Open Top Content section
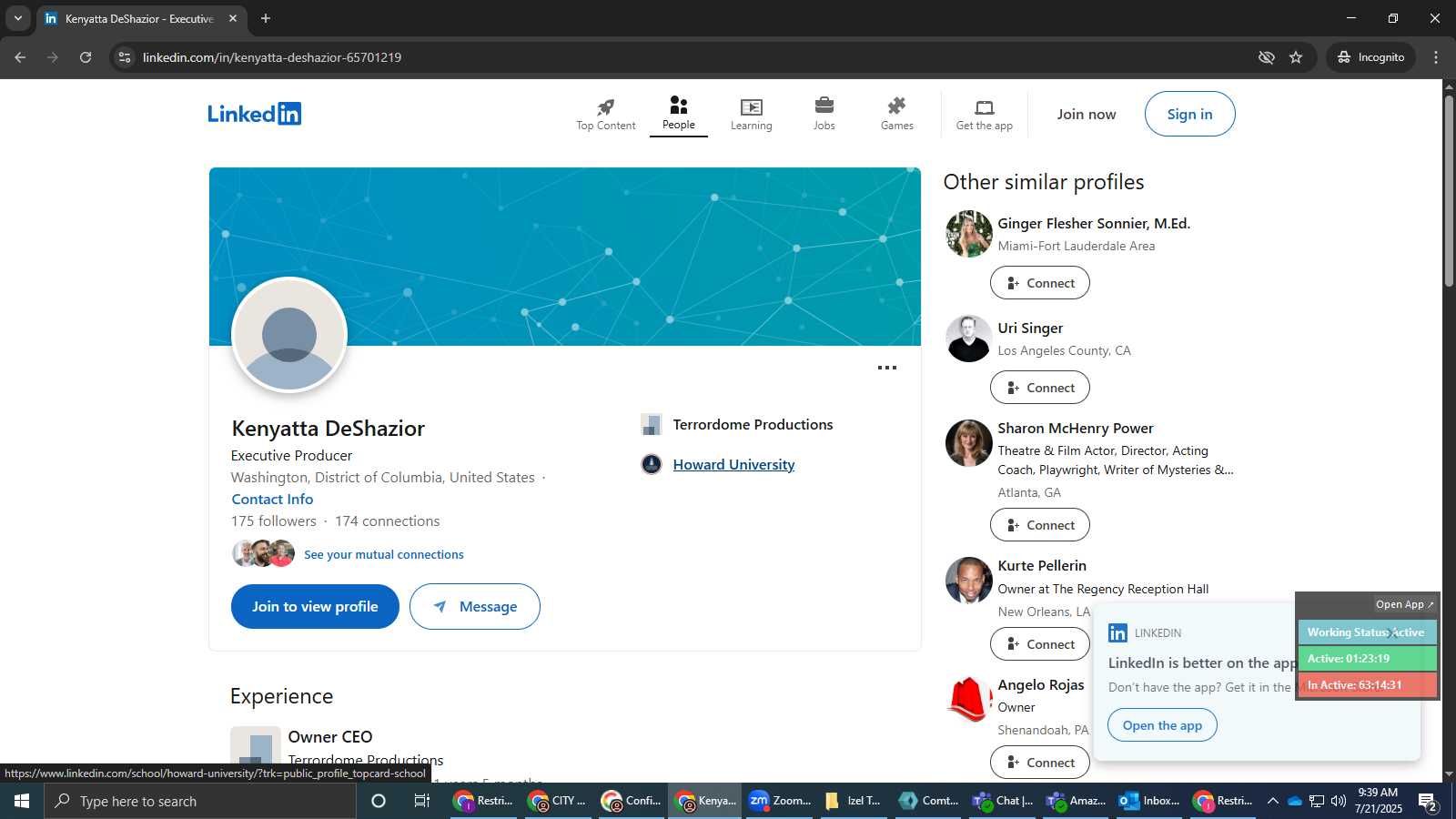Image resolution: width=1456 pixels, height=819 pixels. [605, 115]
